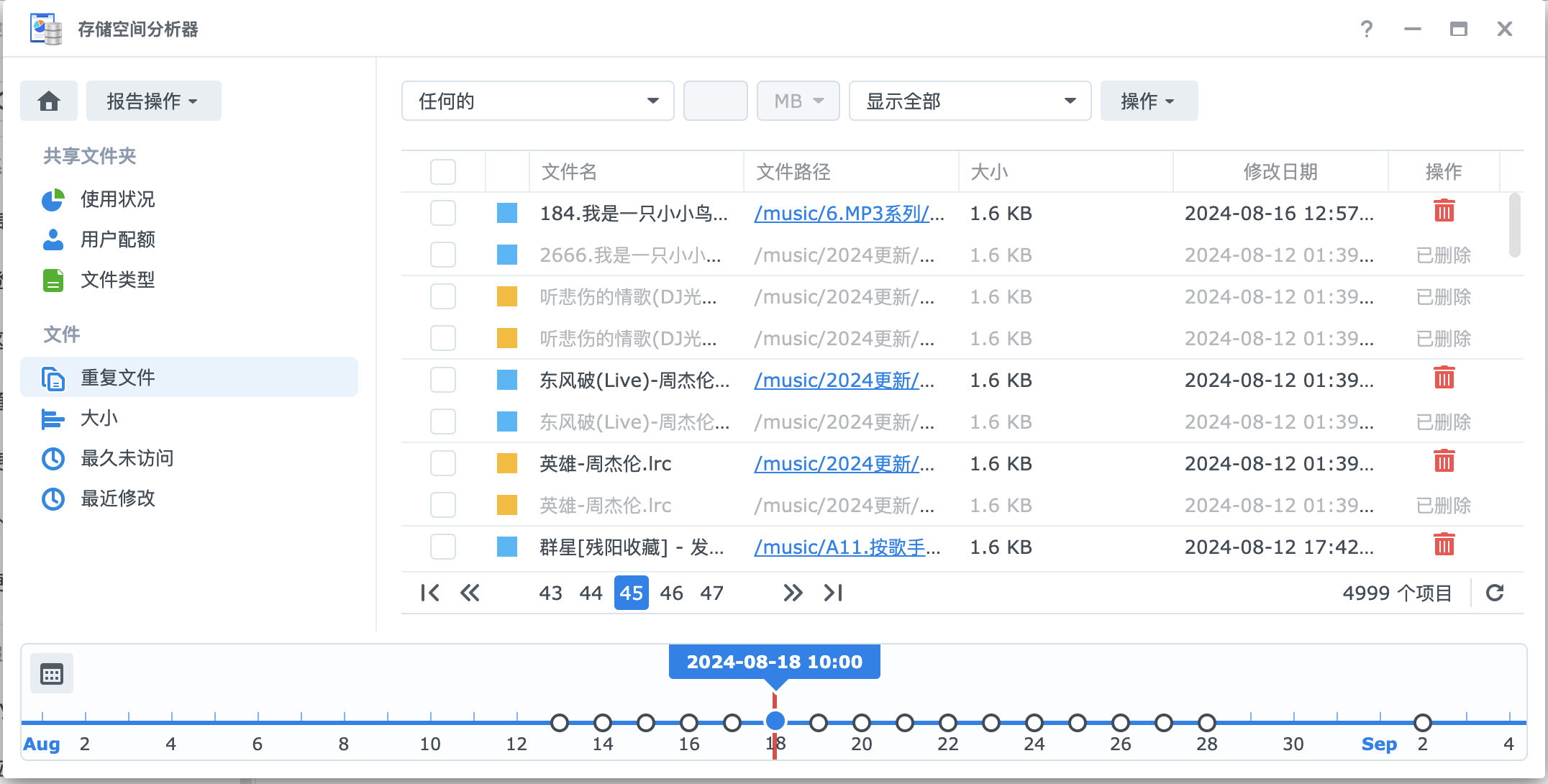
Task: Sort by 大小 column header
Action: (1066, 172)
